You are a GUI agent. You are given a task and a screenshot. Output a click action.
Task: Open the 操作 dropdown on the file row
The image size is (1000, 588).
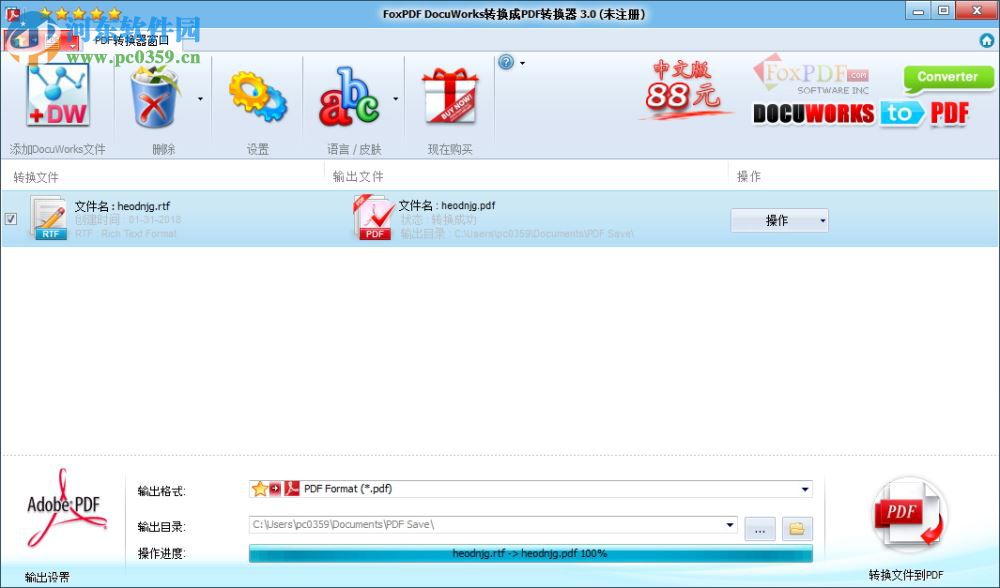pyautogui.click(x=779, y=220)
